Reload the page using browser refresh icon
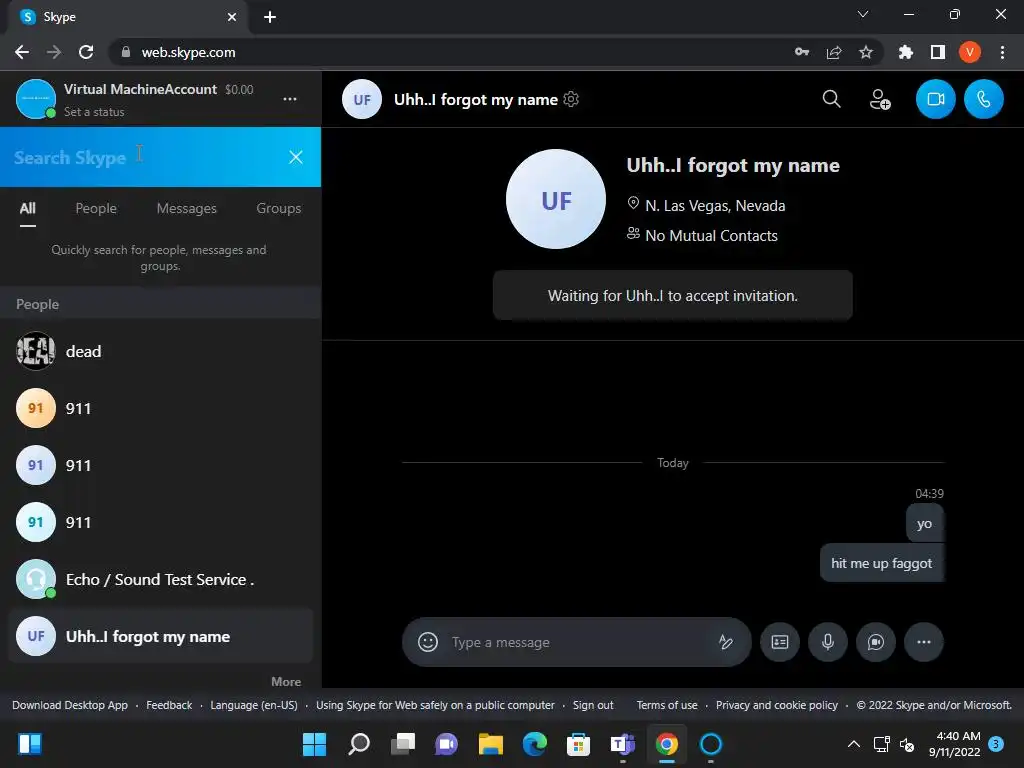Image resolution: width=1024 pixels, height=768 pixels. pyautogui.click(x=86, y=52)
